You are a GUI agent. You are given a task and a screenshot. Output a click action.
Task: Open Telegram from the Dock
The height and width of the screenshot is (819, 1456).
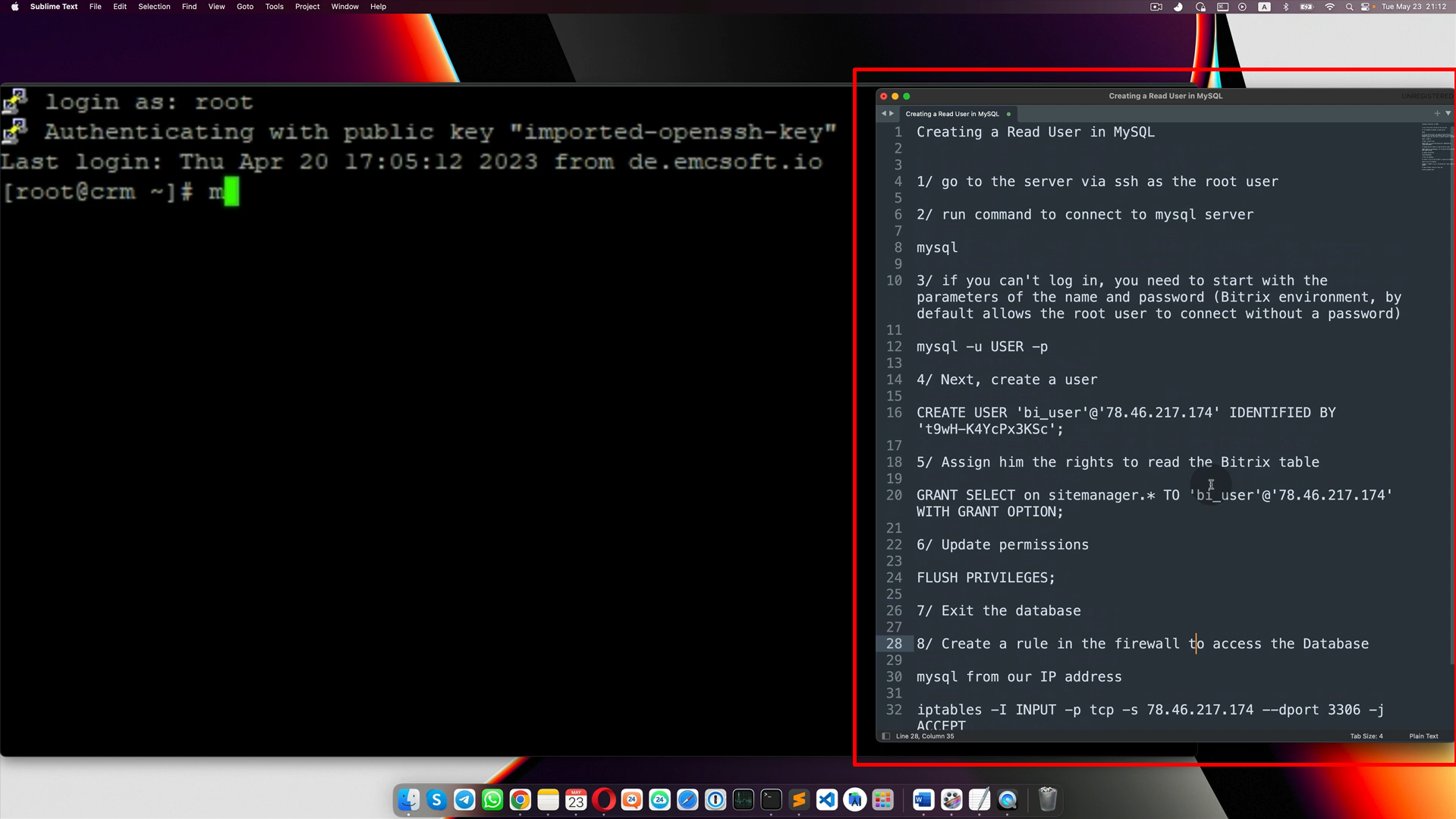coord(464,800)
